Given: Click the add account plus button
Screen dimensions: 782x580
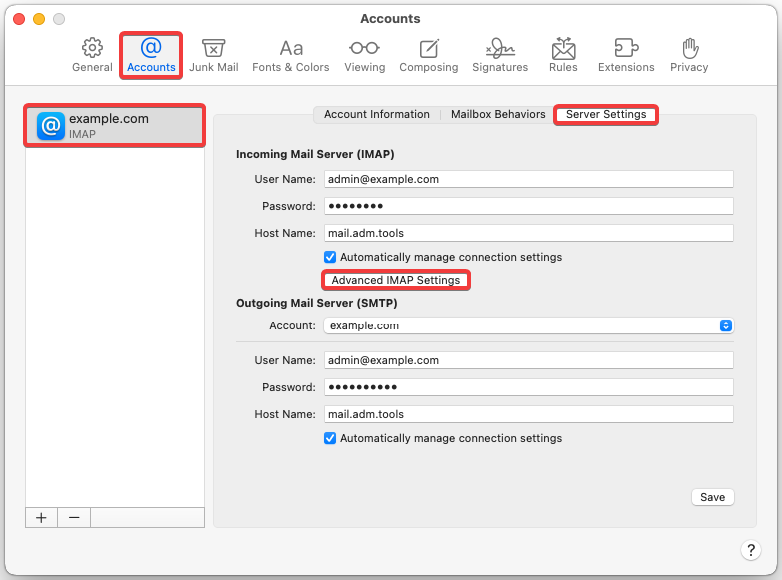Looking at the screenshot, I should click(41, 517).
